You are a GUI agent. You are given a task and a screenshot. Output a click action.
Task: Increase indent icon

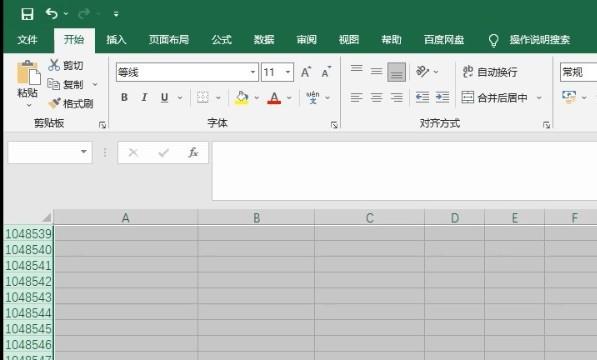point(442,97)
